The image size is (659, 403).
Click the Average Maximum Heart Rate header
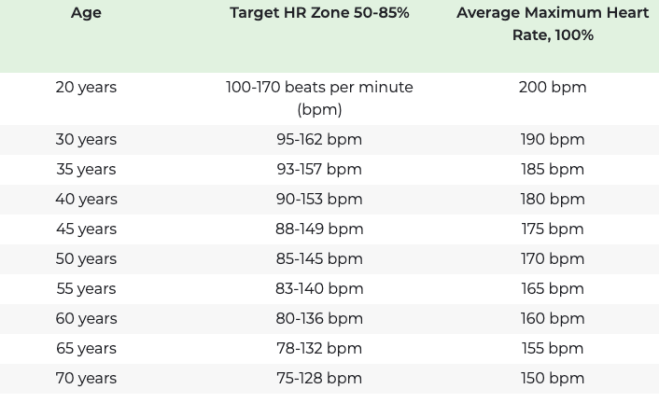(552, 25)
